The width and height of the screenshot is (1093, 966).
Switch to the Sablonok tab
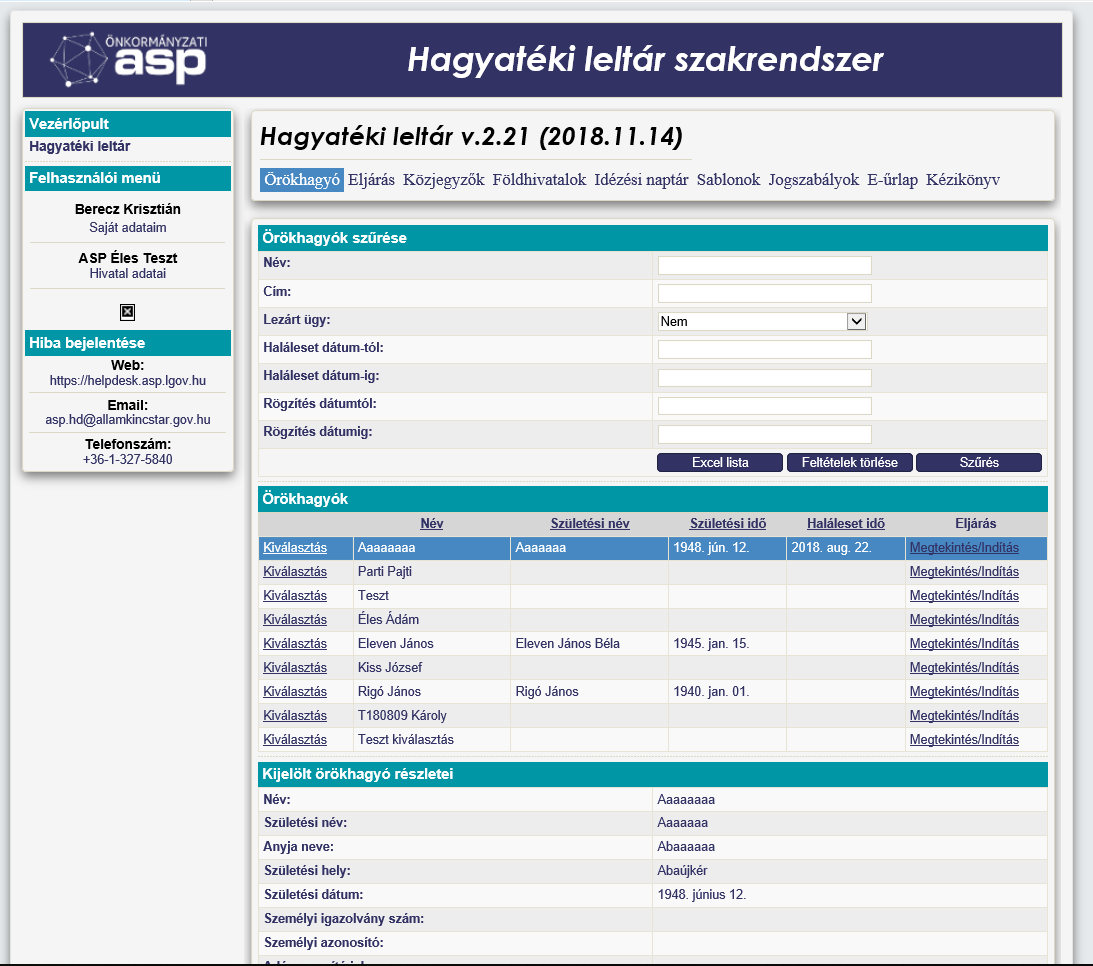click(728, 180)
